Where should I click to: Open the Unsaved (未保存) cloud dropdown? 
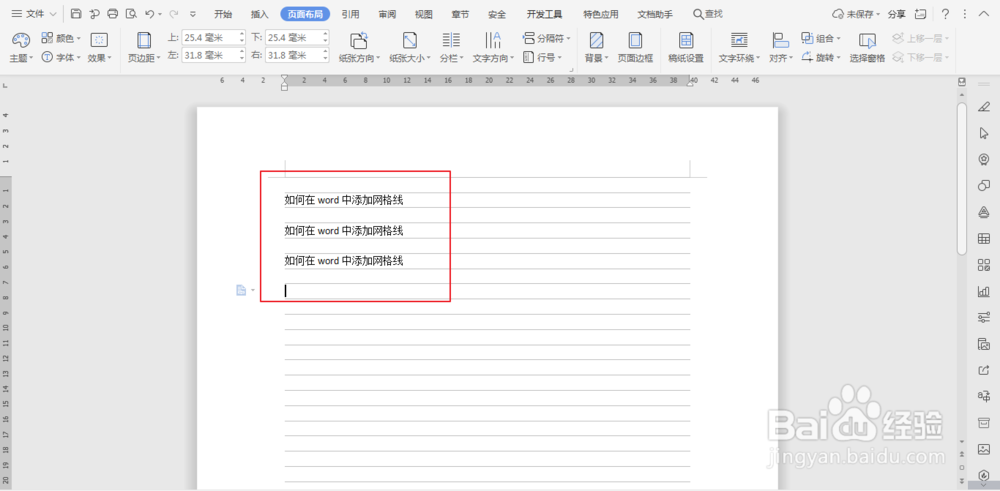857,14
